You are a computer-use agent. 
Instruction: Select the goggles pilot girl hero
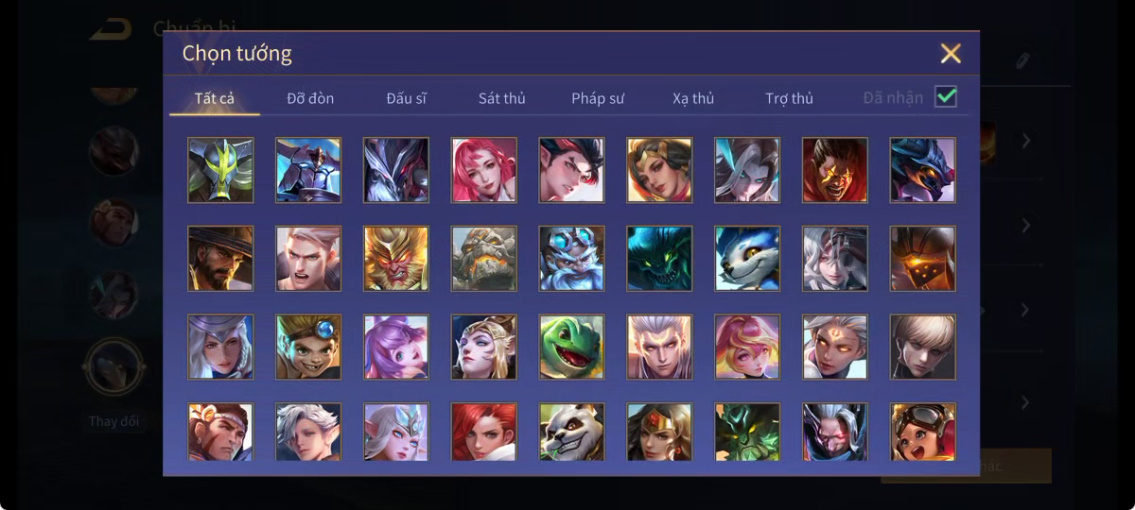tap(923, 432)
